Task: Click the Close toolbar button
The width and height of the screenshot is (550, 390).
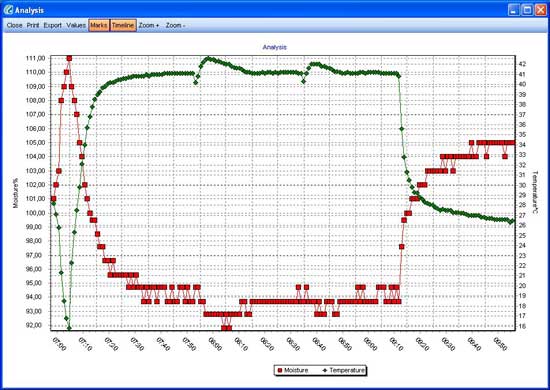Action: coord(14,25)
